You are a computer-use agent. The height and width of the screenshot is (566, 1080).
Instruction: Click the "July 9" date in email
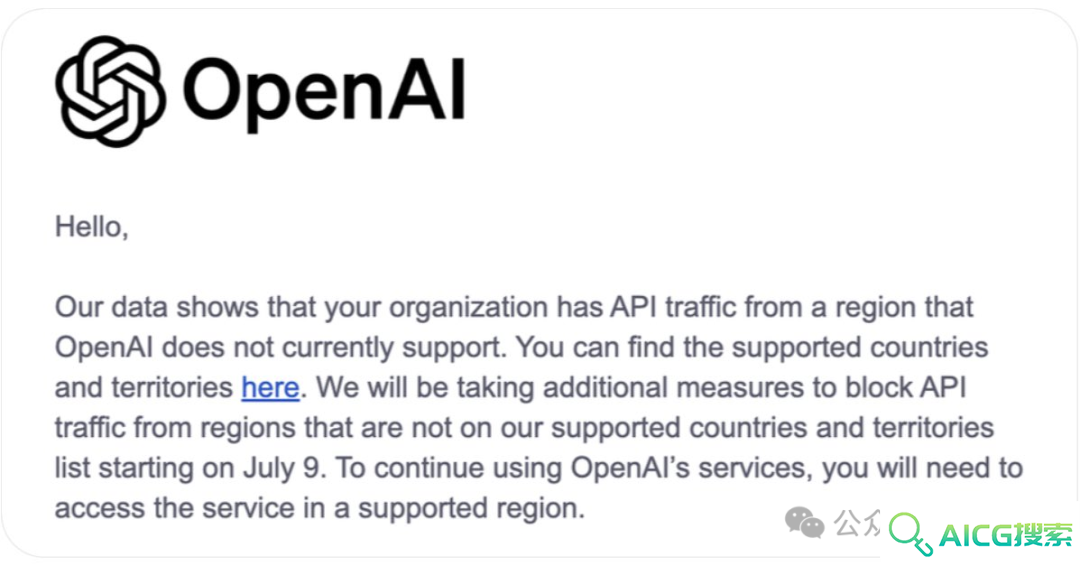tap(282, 469)
